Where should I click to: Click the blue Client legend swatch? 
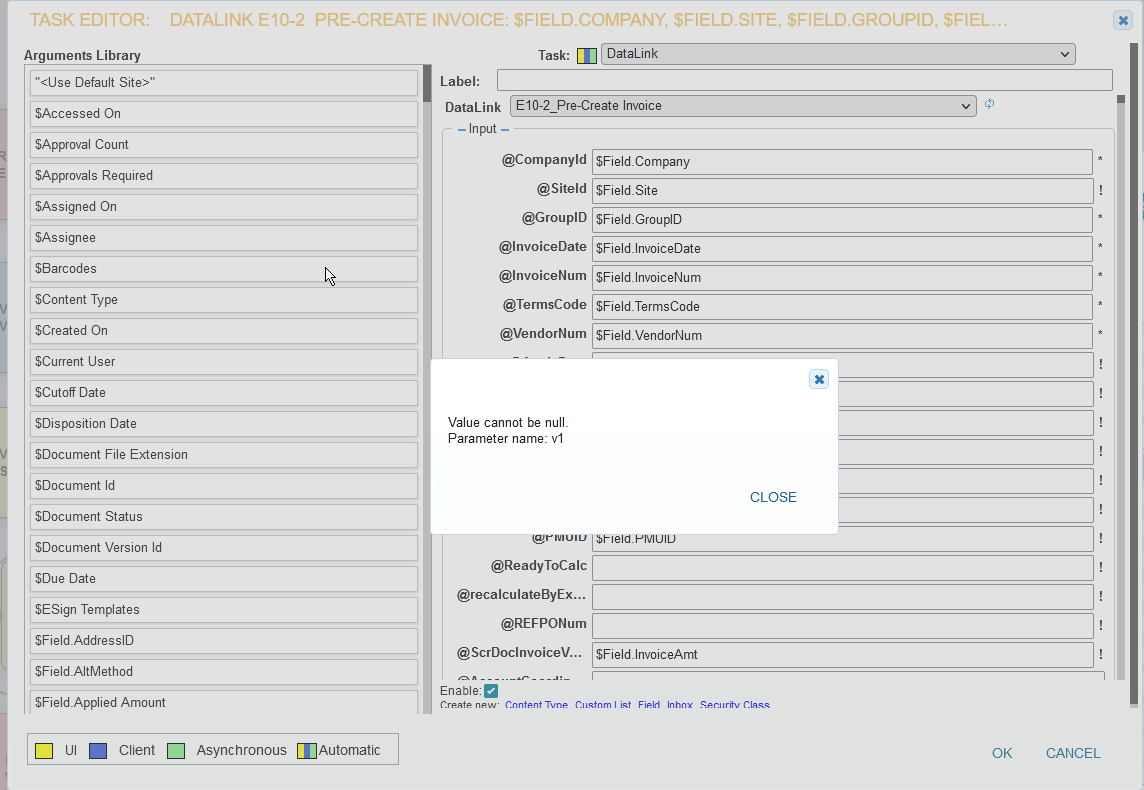[98, 751]
